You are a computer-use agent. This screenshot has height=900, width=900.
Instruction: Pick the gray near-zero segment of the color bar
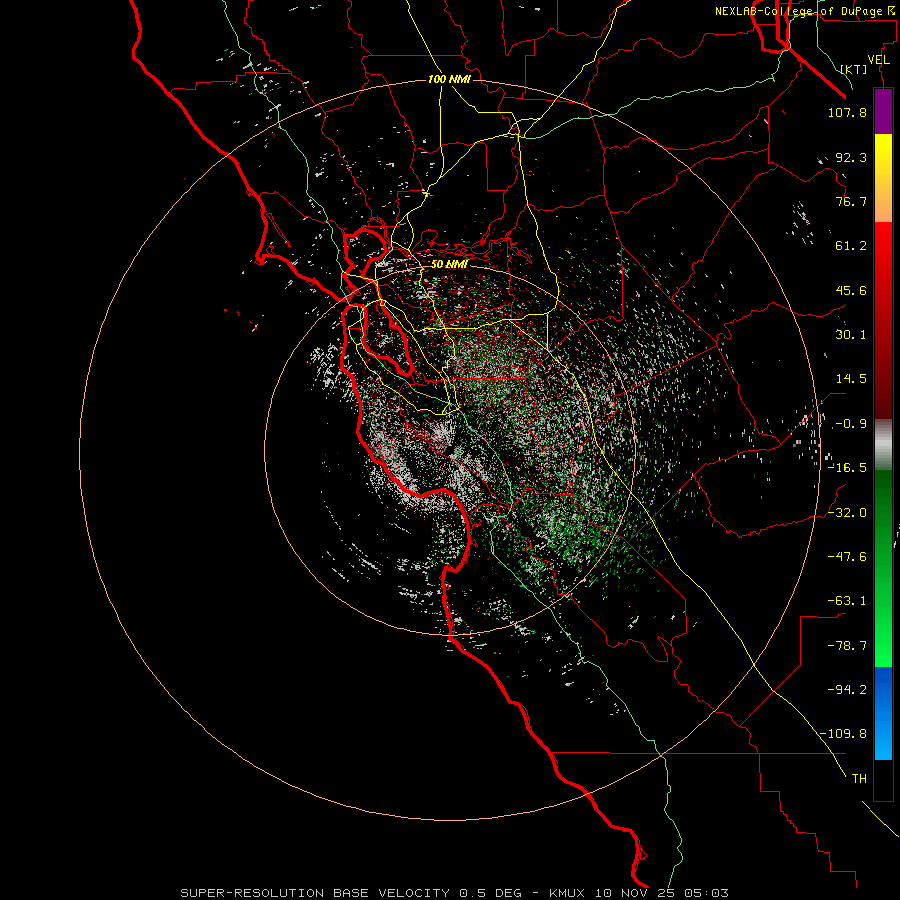point(883,445)
